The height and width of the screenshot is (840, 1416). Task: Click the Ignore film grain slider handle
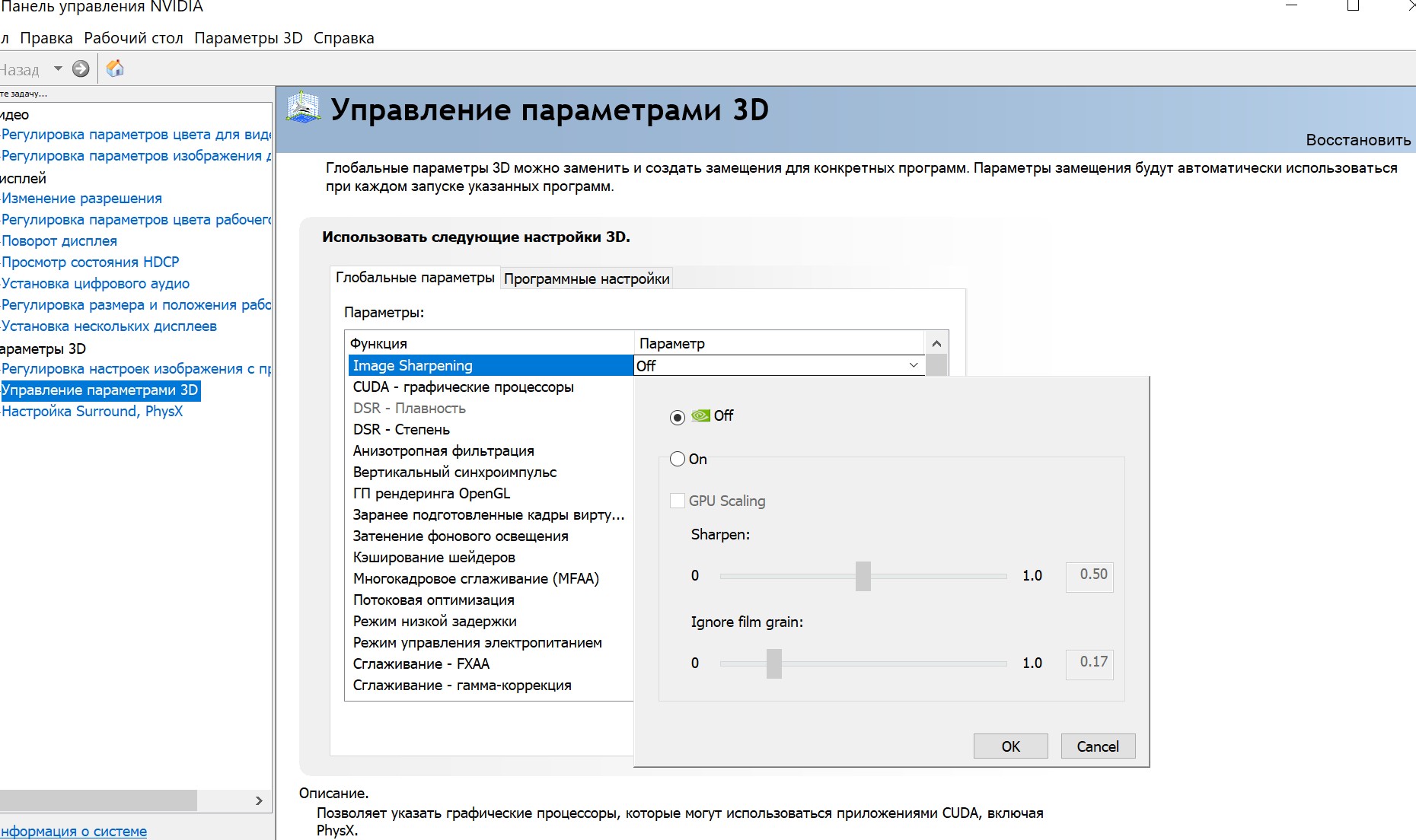pos(774,663)
